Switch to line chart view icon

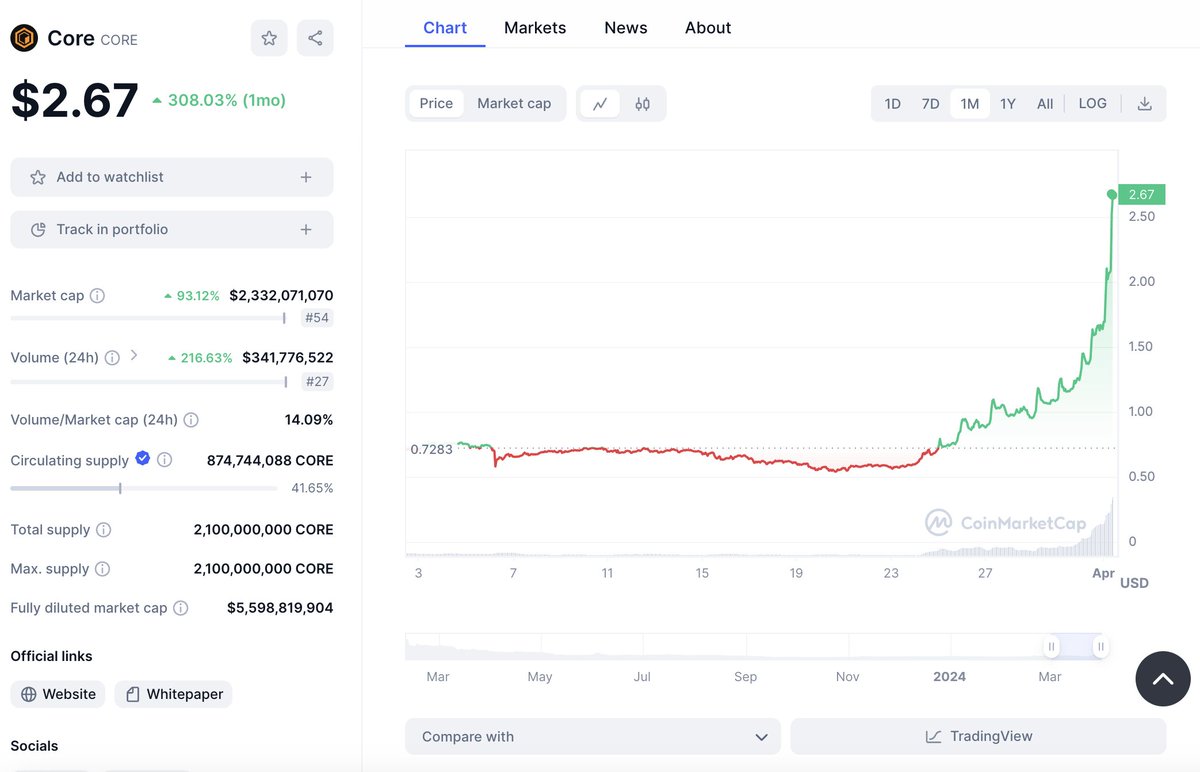pyautogui.click(x=600, y=103)
